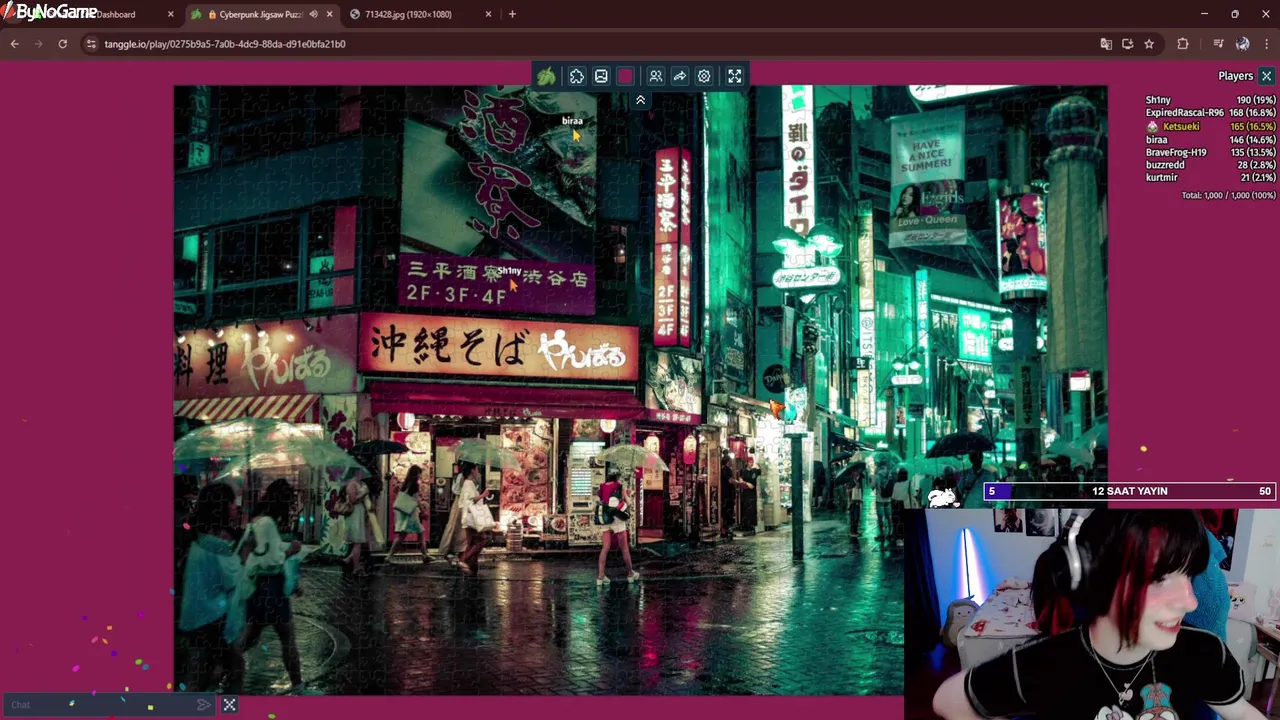Open the media controls icon
Viewport: 1280px width, 720px height.
1218,44
